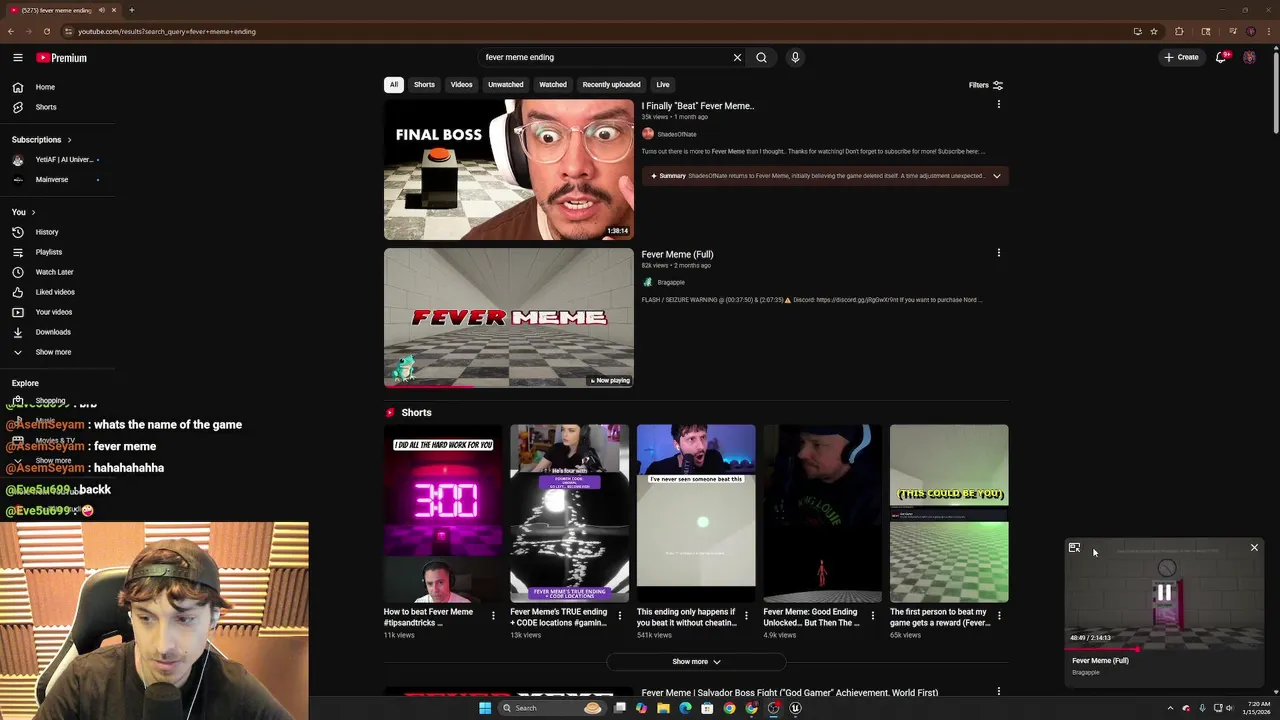Open Playlists in the sidebar

48,252
